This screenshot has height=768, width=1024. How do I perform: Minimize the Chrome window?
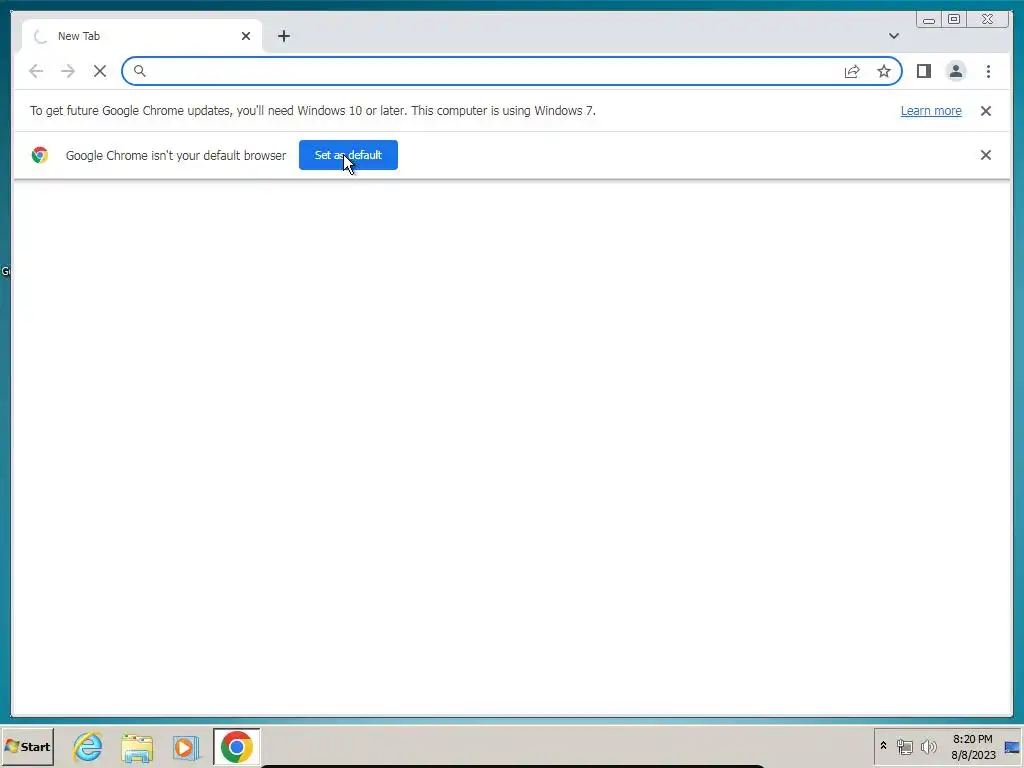[x=929, y=20]
